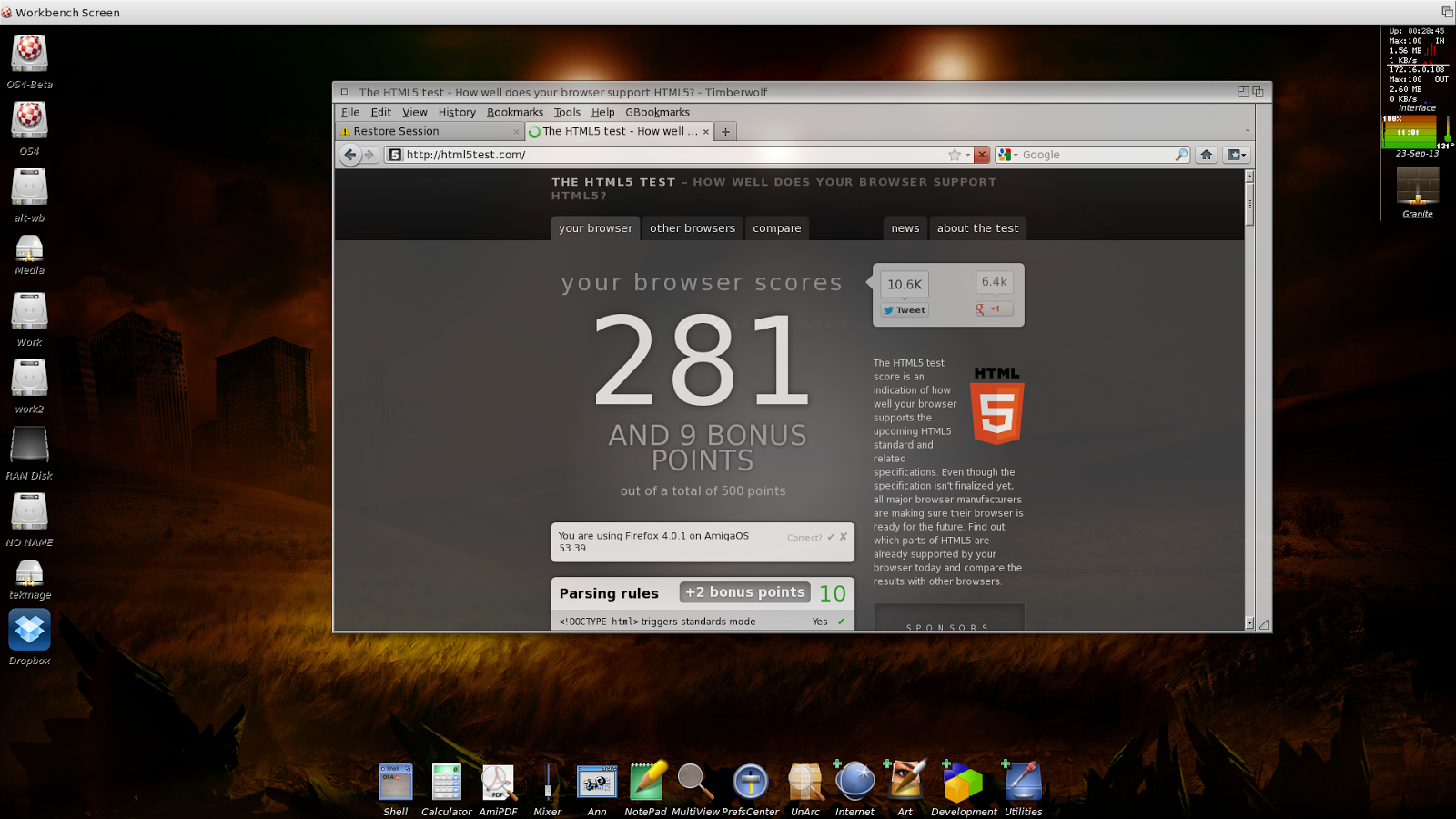This screenshot has height=819, width=1456.
Task: Open the 'compare' page tab
Action: click(777, 228)
